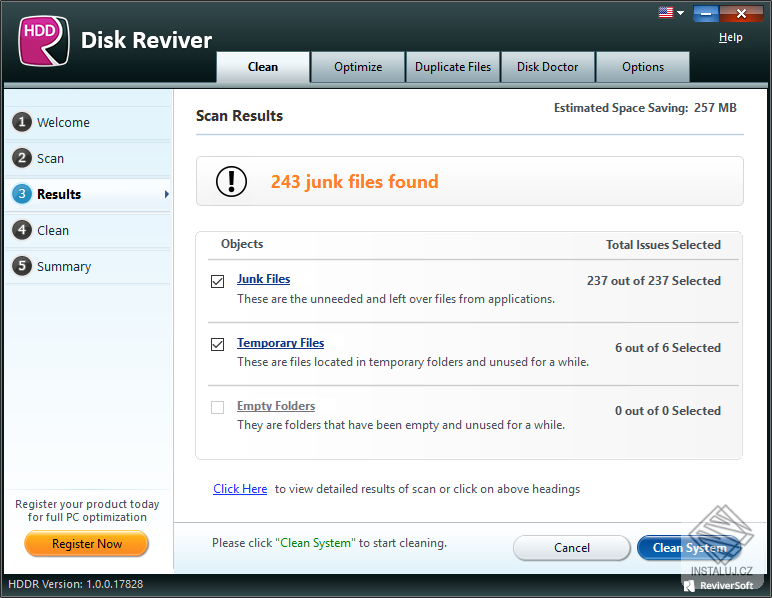Click the exclamation warning icon beside junk files found
The height and width of the screenshot is (598, 772).
point(231,181)
